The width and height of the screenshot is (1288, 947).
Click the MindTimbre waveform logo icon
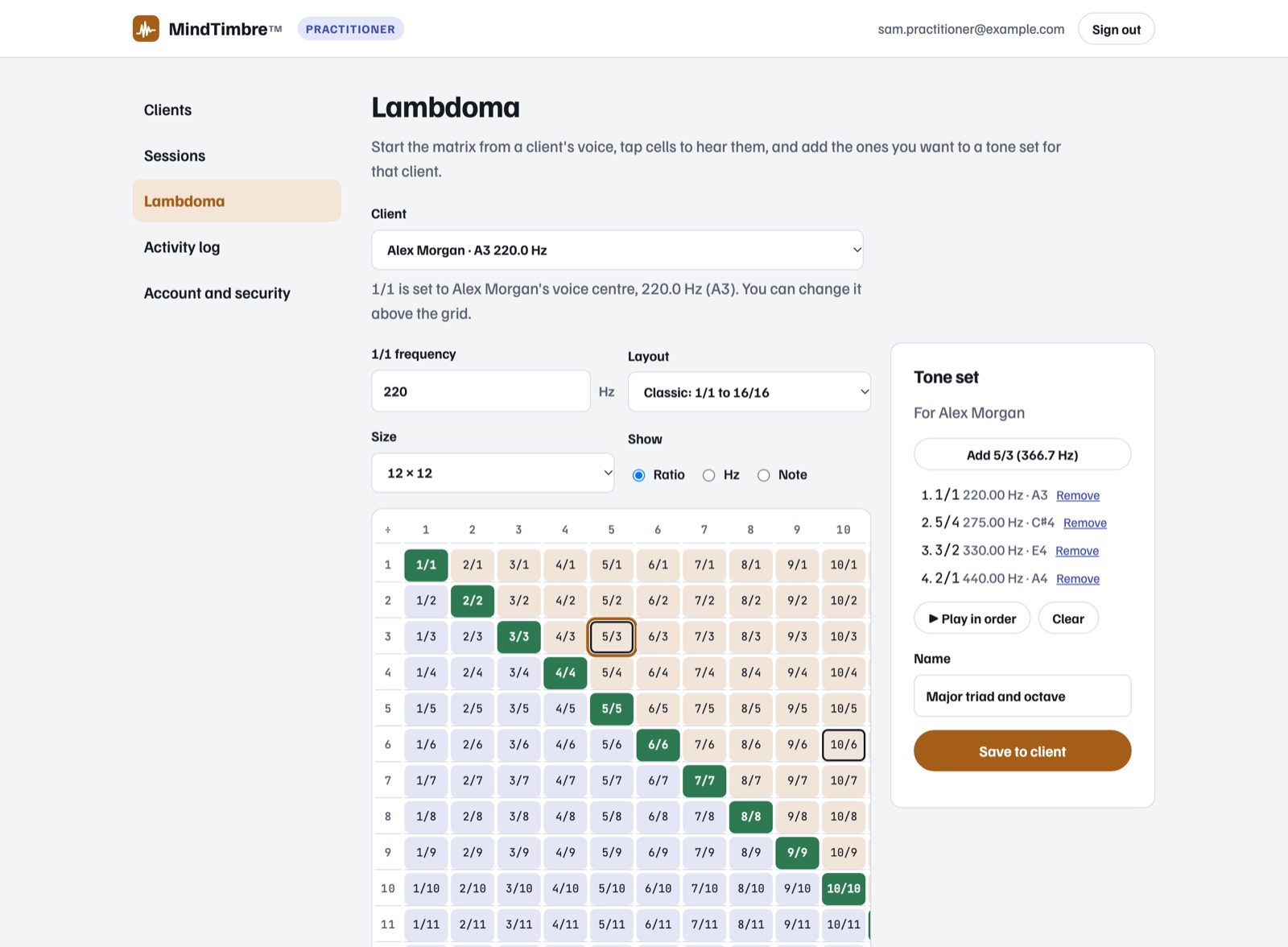point(146,29)
